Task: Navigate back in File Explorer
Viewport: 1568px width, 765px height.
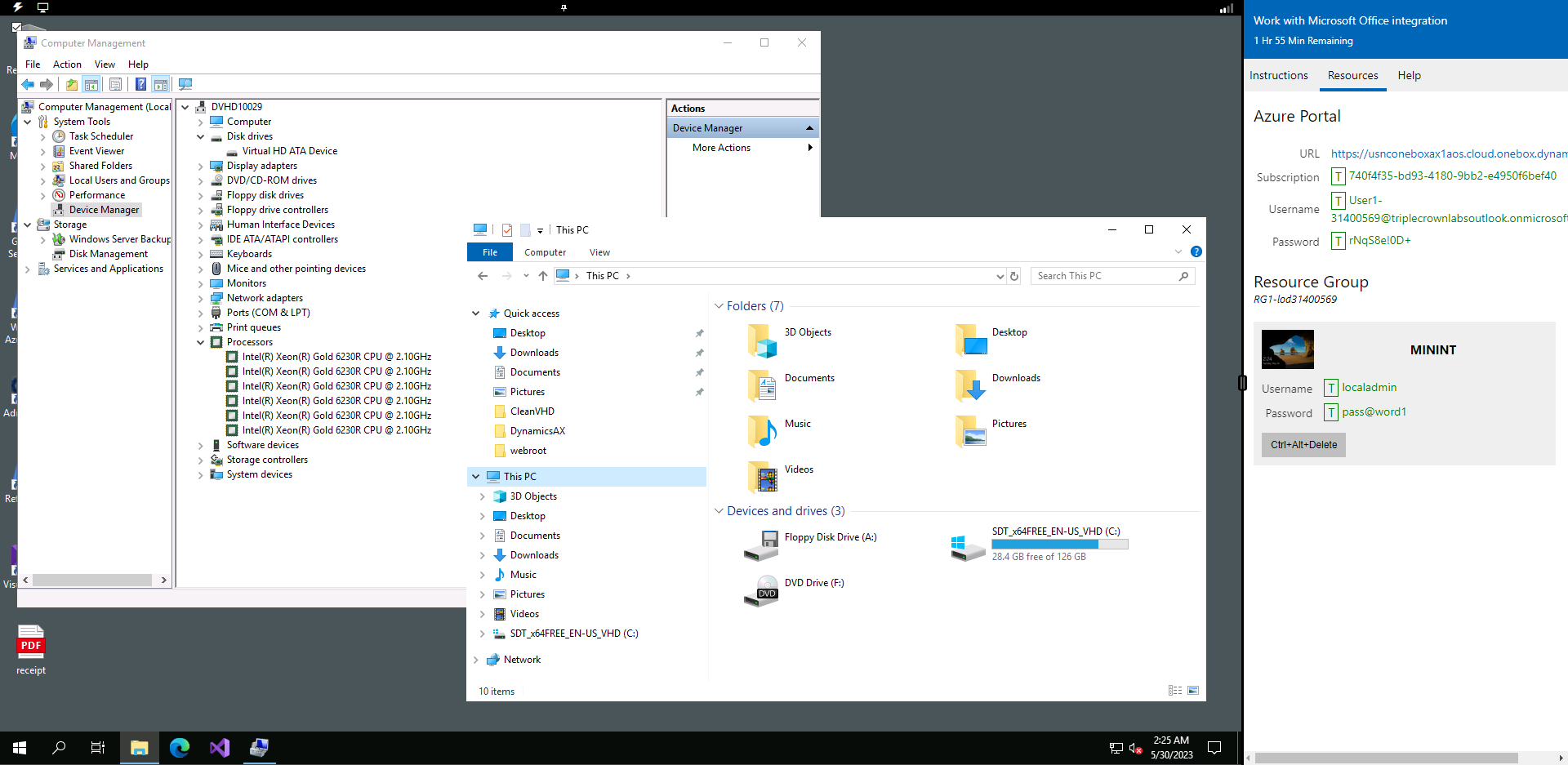Action: coord(483,276)
